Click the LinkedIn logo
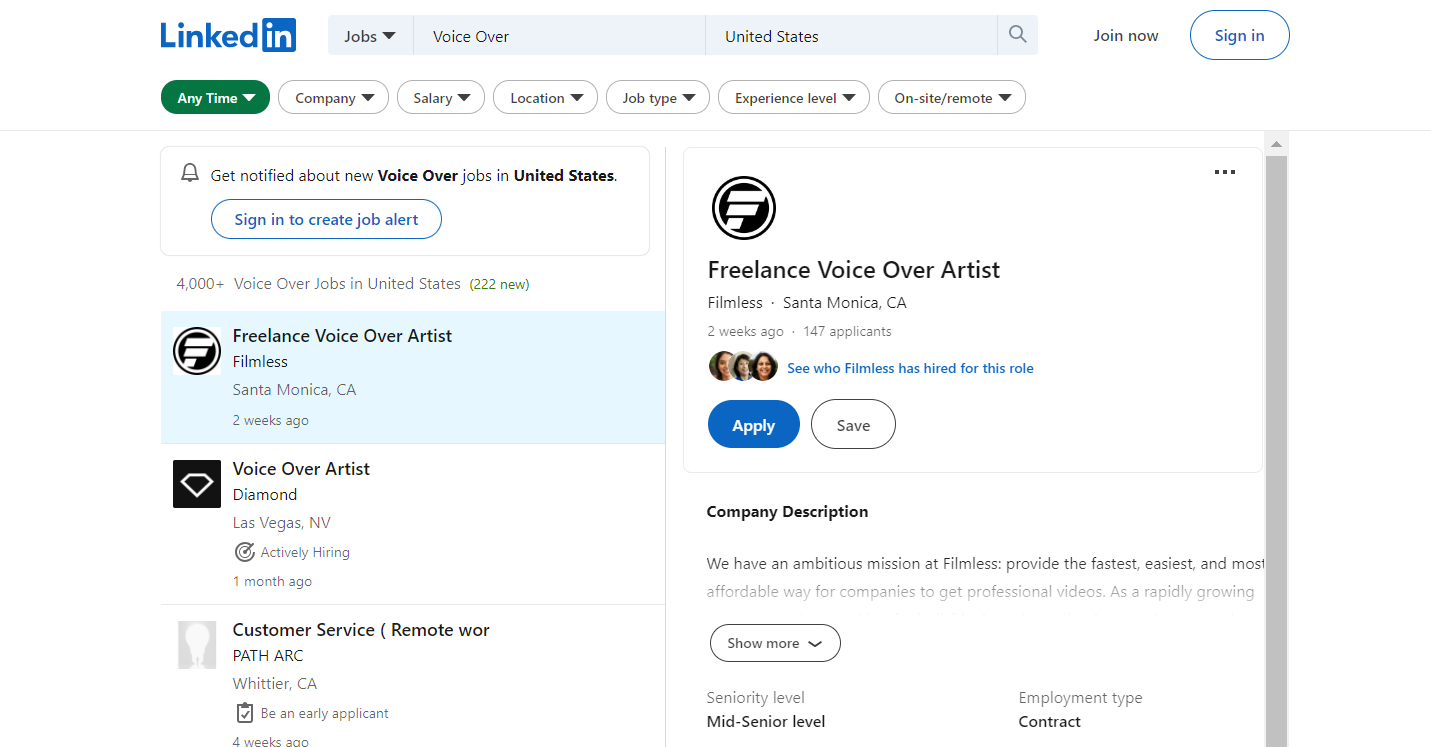The height and width of the screenshot is (747, 1431). 228,35
